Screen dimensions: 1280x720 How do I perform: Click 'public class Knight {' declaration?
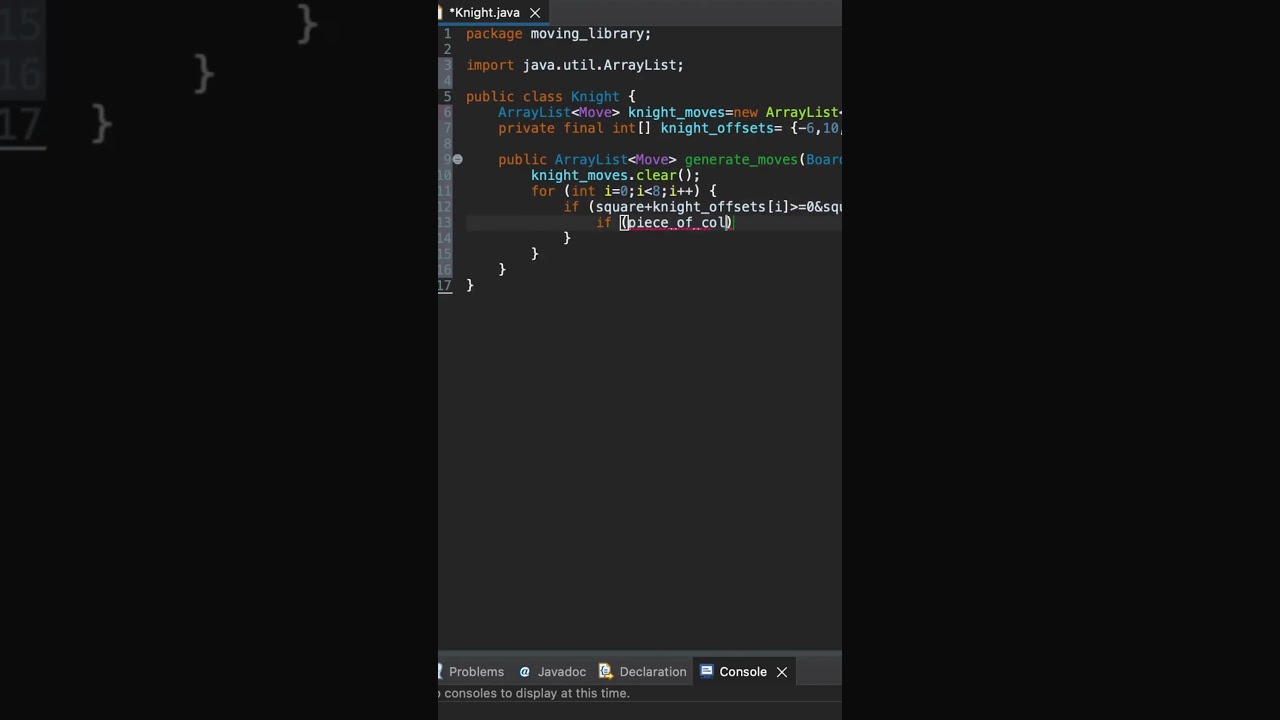(550, 97)
